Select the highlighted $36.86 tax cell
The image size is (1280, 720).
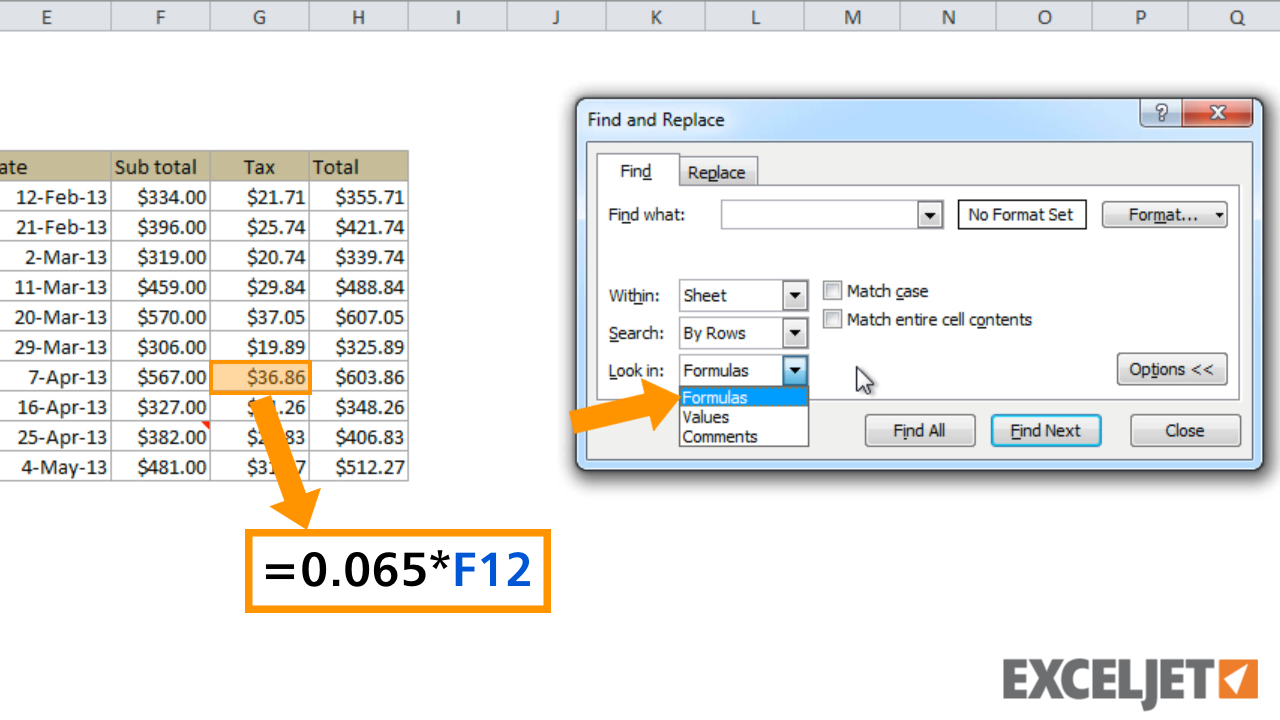coord(260,377)
